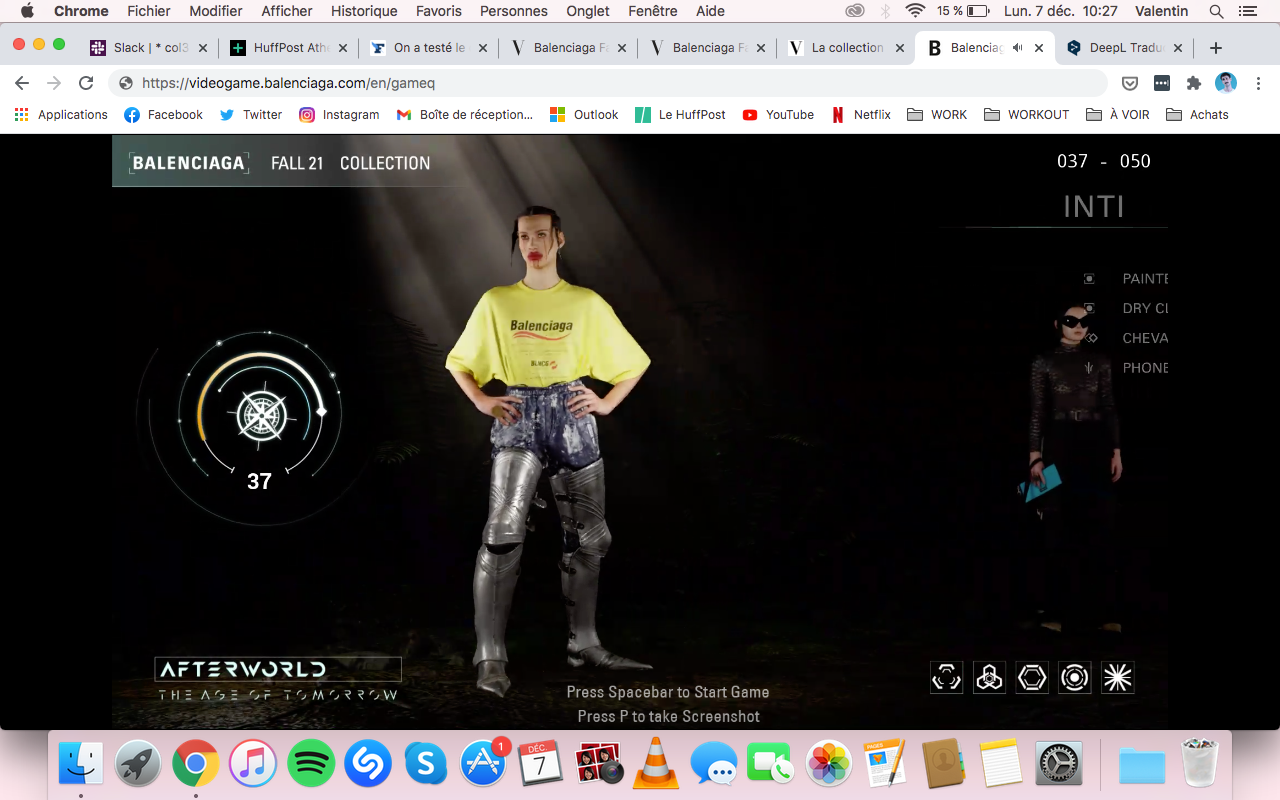The height and width of the screenshot is (800, 1280).
Task: Close the Slack tab
Action: [x=203, y=48]
